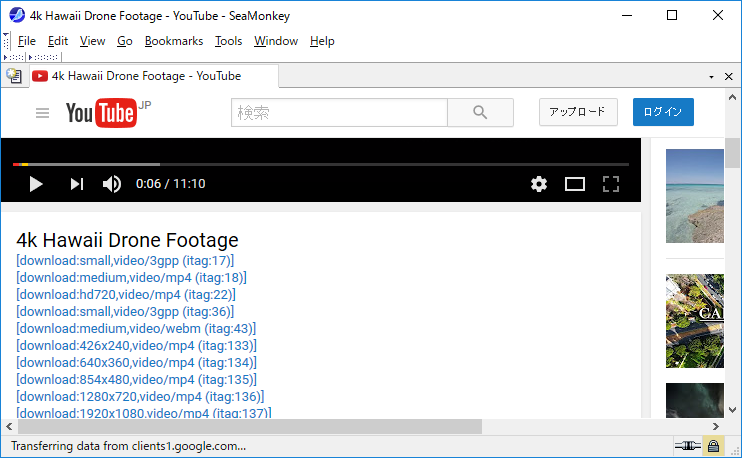The width and height of the screenshot is (742, 458).
Task: Open the list all tabs dropdown arrow
Action: (711, 77)
